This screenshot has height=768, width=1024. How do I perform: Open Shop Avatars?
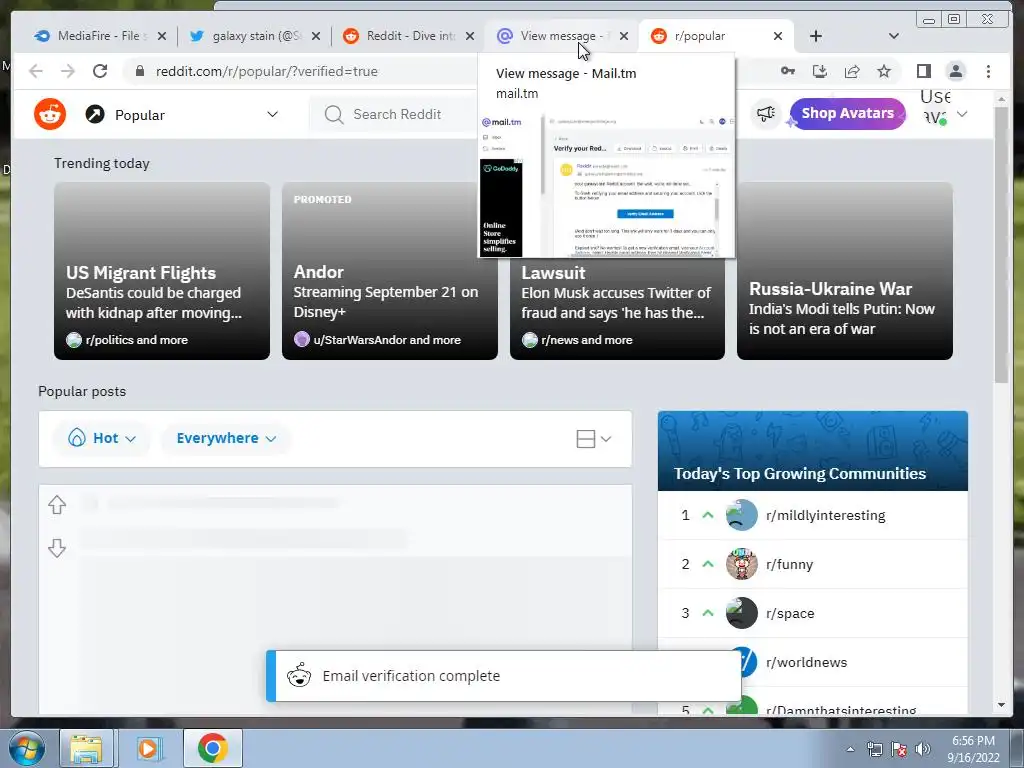coord(847,114)
